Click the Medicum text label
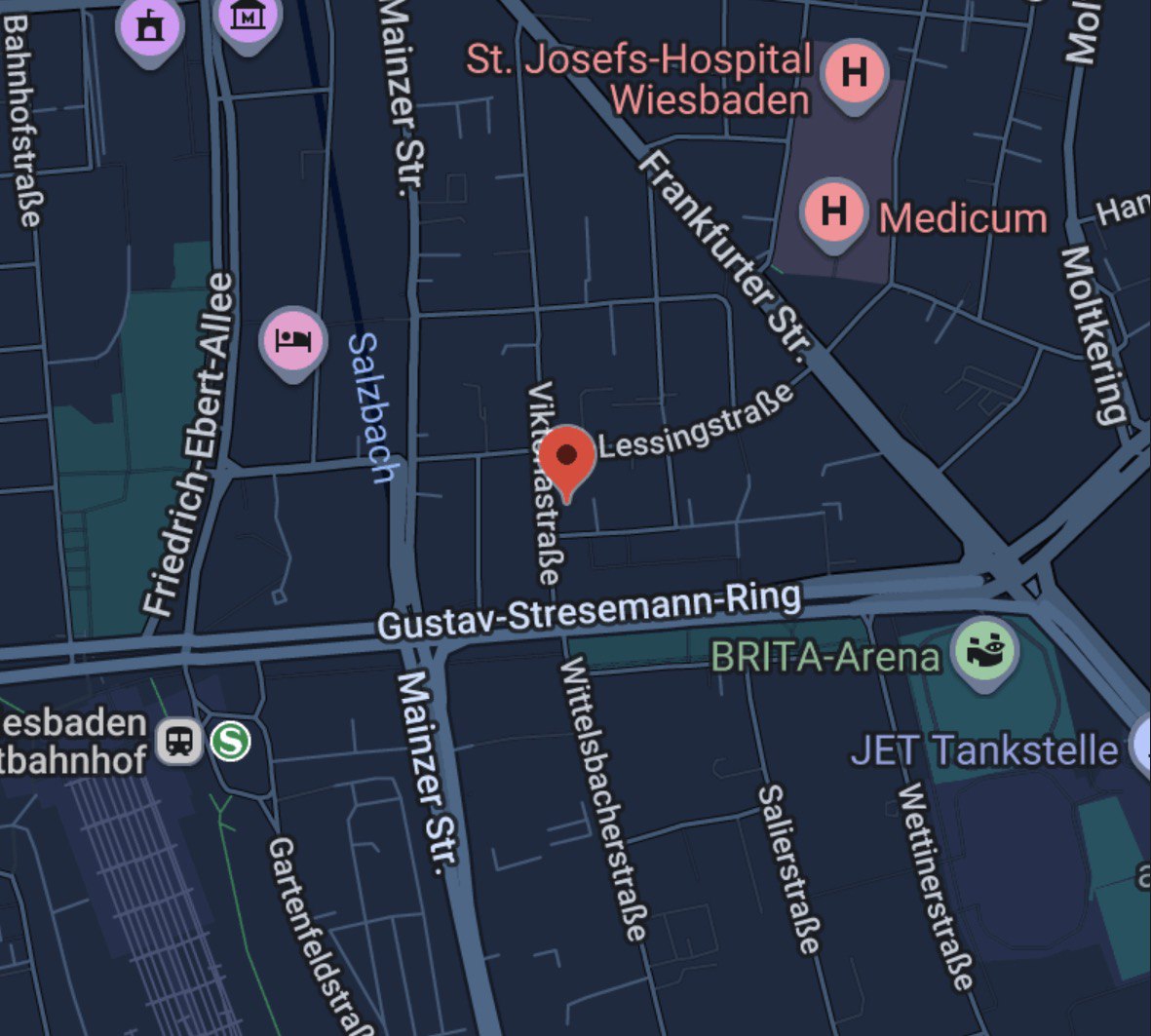The image size is (1151, 1036). point(963,218)
